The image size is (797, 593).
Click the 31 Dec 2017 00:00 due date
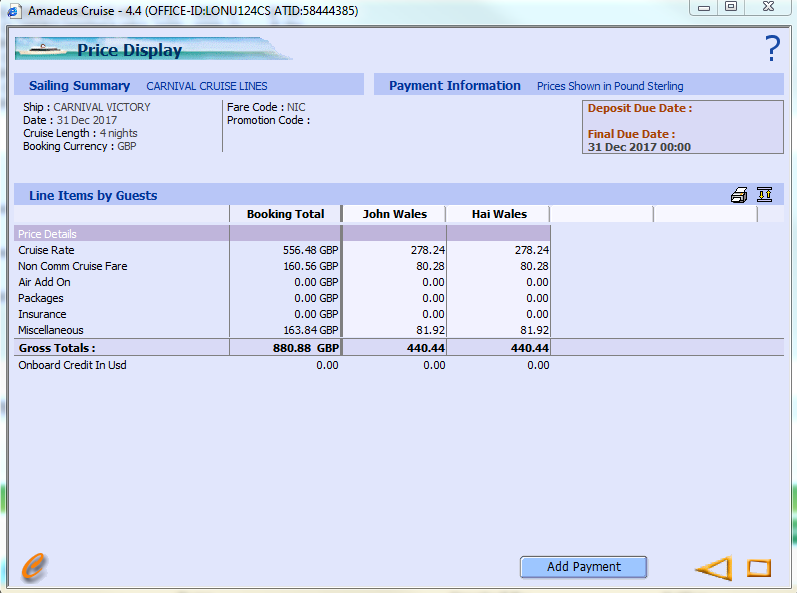pyautogui.click(x=639, y=147)
